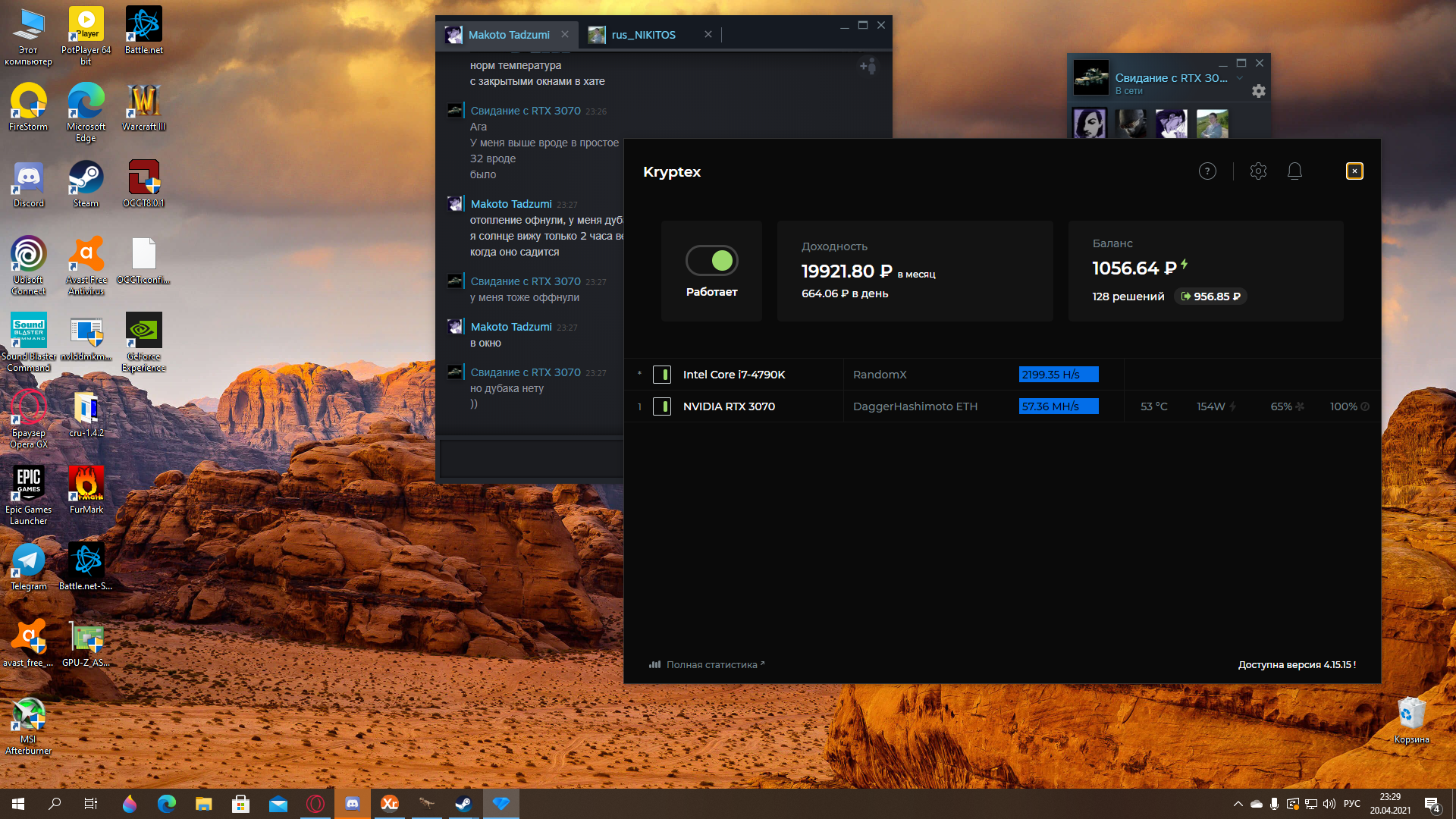Click the NVIDIA RTX 3070 power limit icon
1456x819 pixels.
1233,407
